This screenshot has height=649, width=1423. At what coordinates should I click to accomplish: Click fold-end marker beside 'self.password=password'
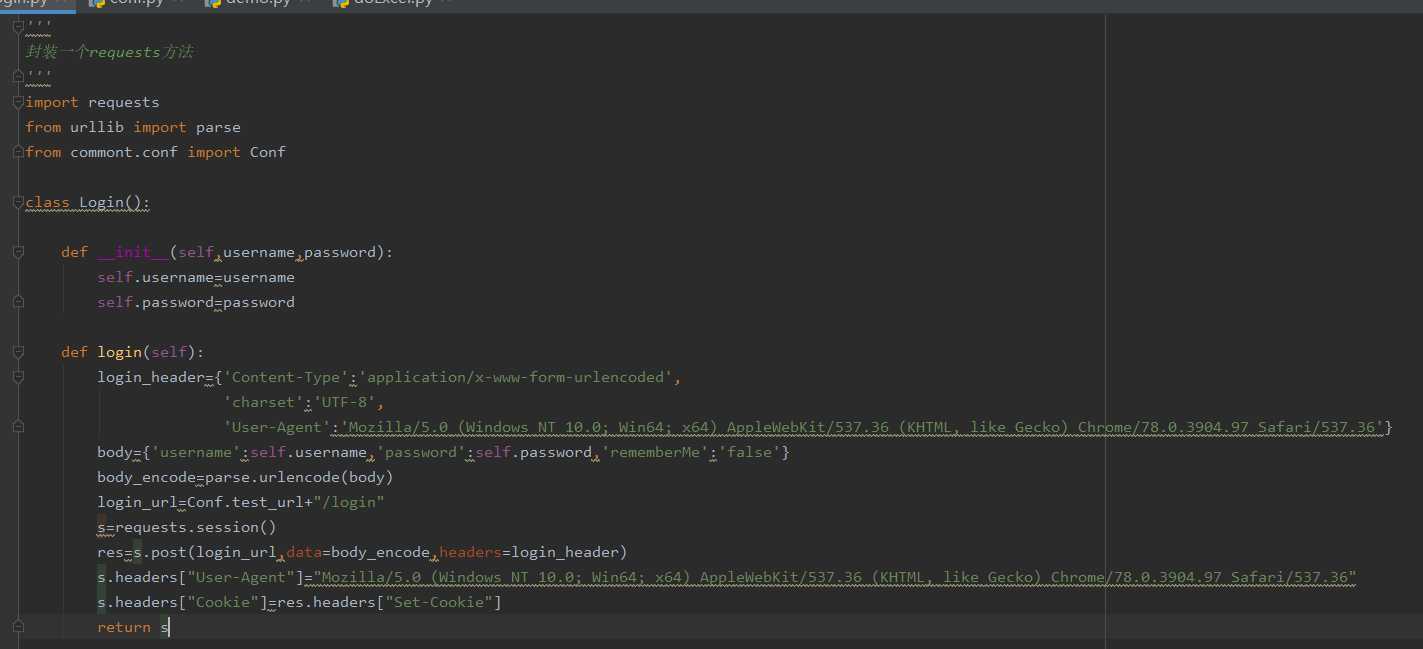[x=18, y=302]
